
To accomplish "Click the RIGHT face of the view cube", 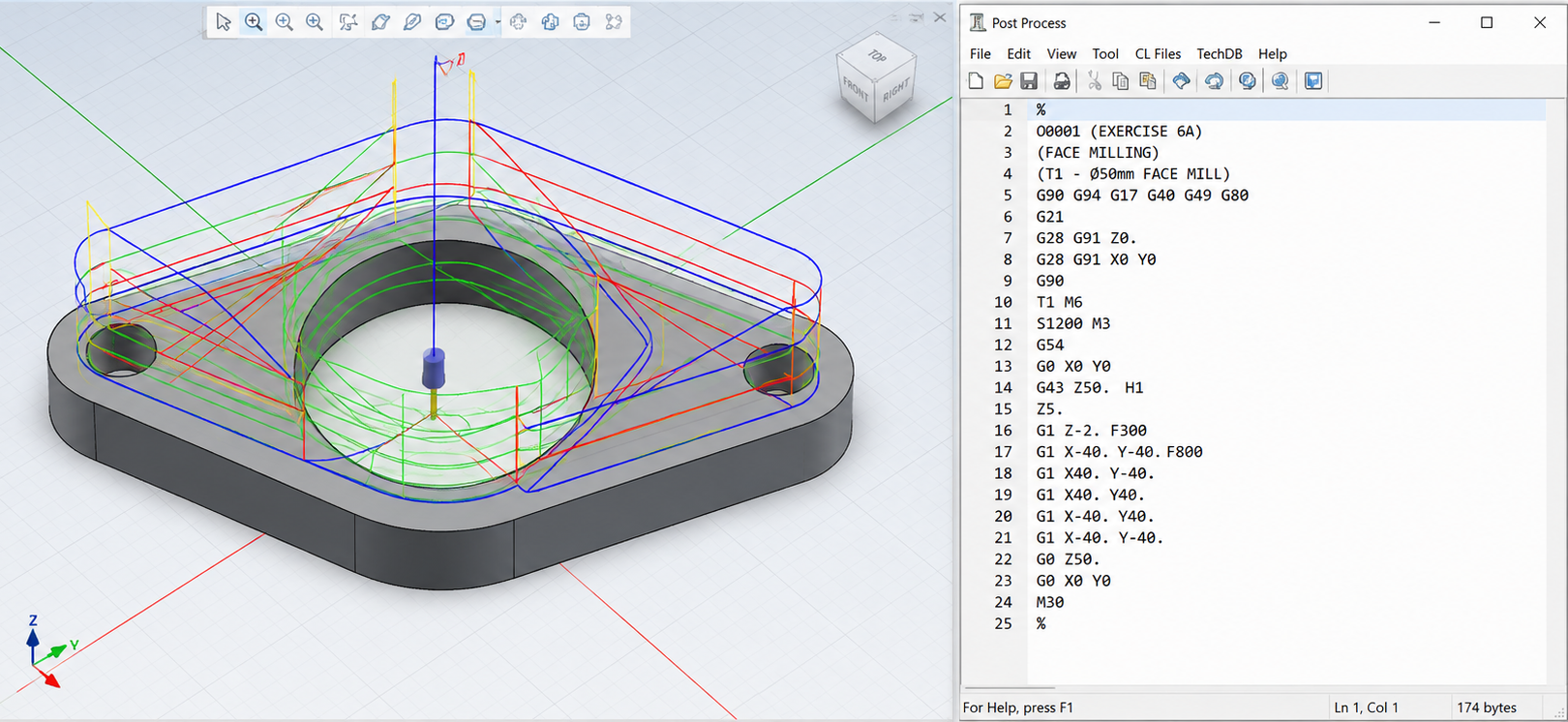I will [896, 91].
